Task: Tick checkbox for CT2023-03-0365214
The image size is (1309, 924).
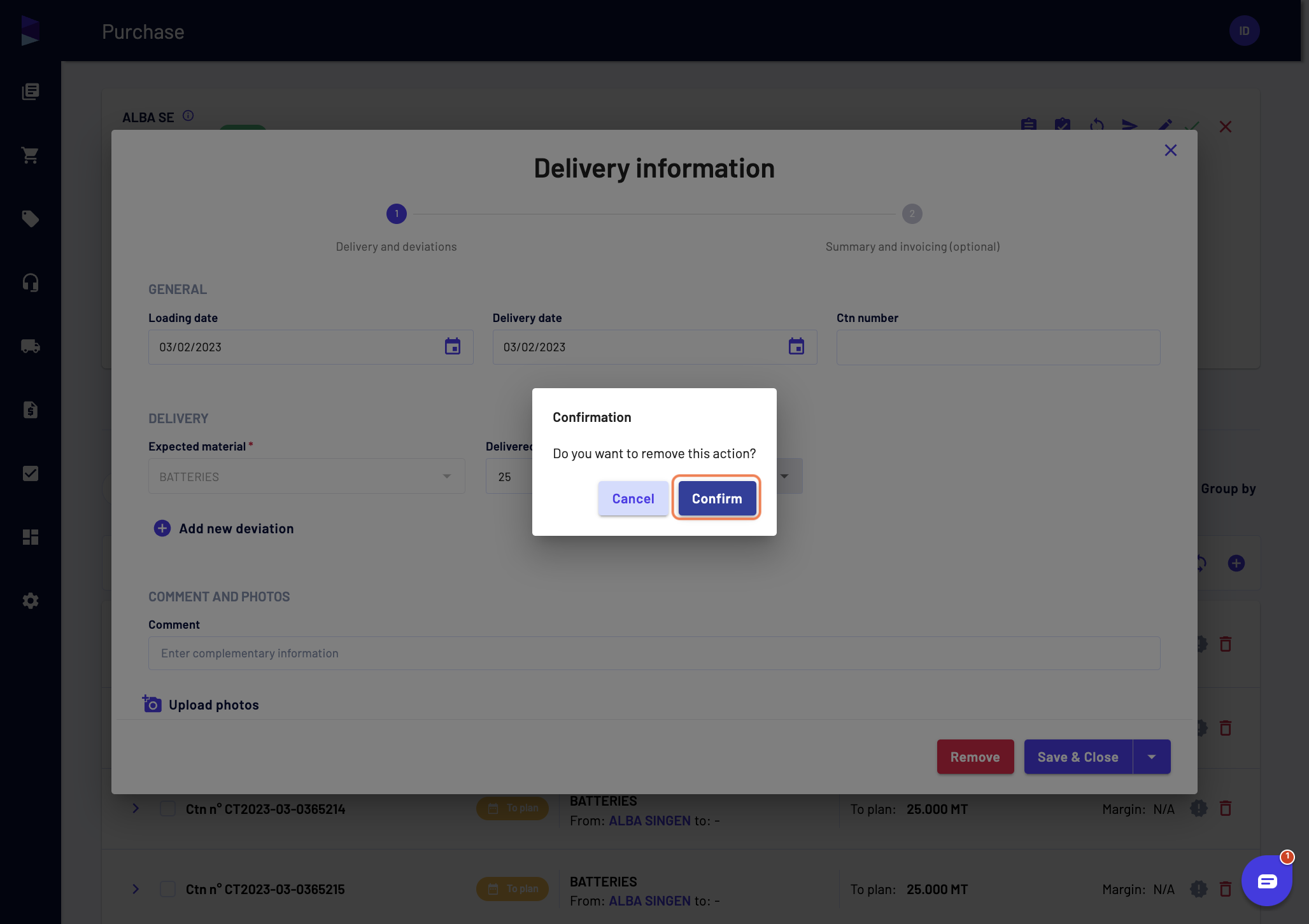Action: pos(167,808)
